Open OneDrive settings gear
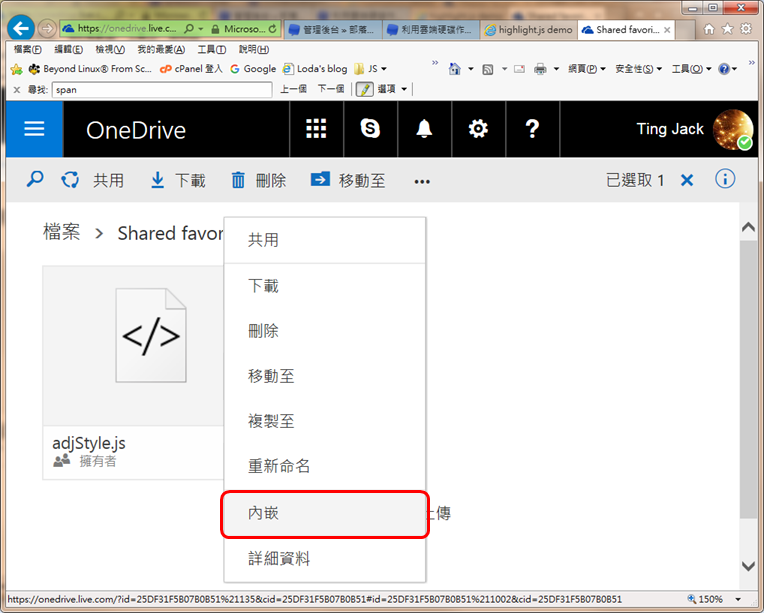764x613 pixels. tap(478, 129)
